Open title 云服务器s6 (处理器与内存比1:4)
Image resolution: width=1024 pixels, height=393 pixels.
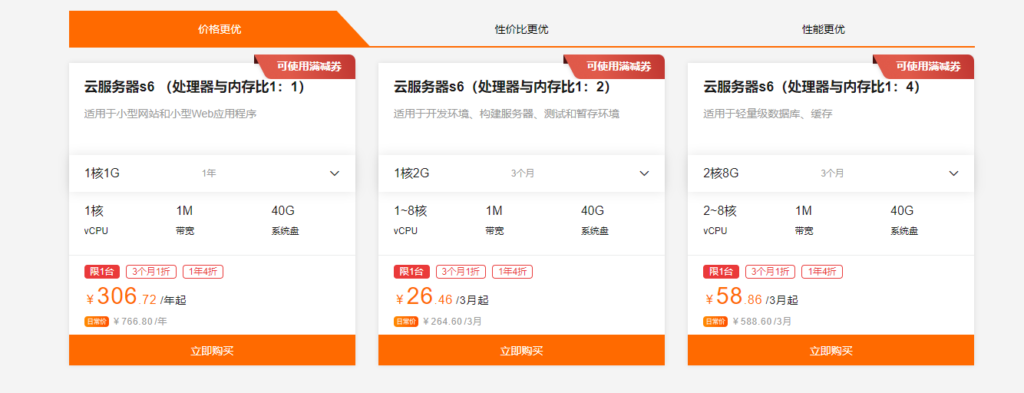tap(813, 87)
